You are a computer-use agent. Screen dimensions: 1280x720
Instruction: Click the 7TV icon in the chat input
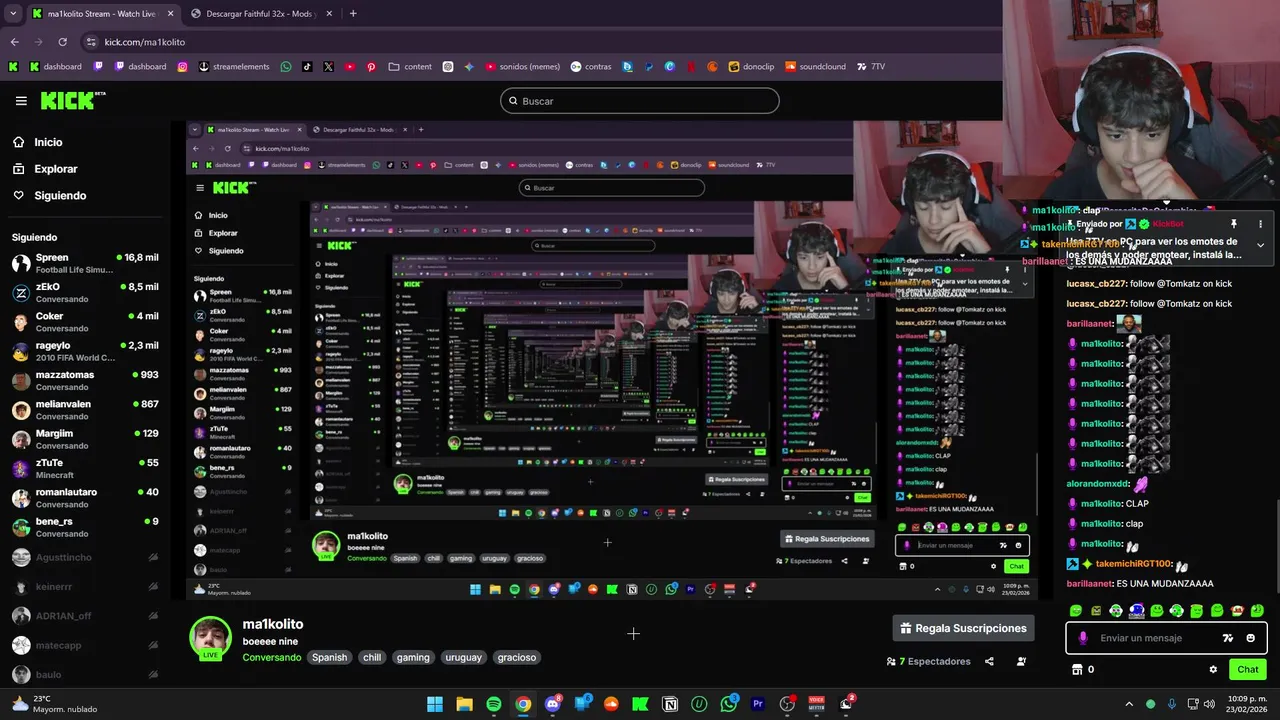1228,638
